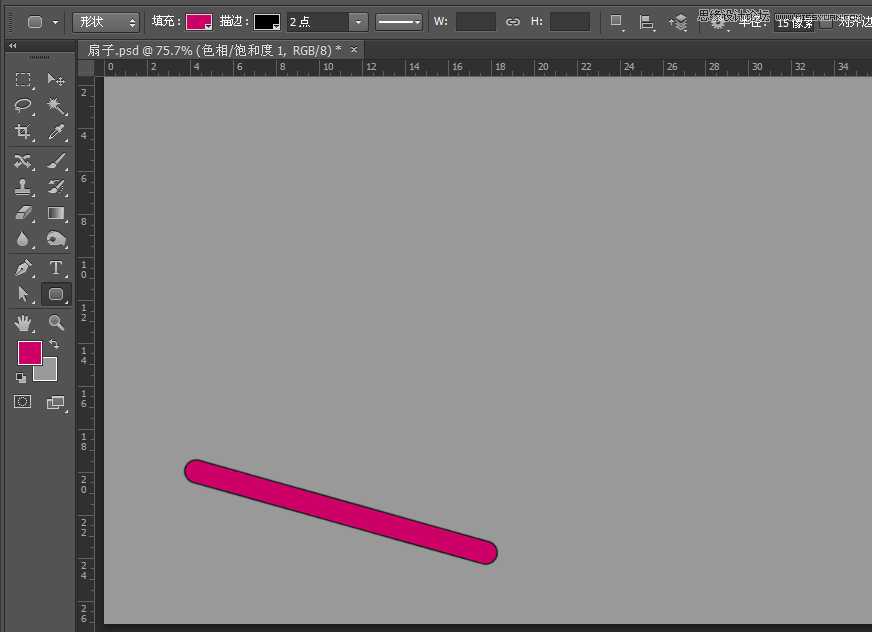Open the path operations button in options bar
Image resolution: width=872 pixels, height=632 pixels.
click(x=617, y=22)
